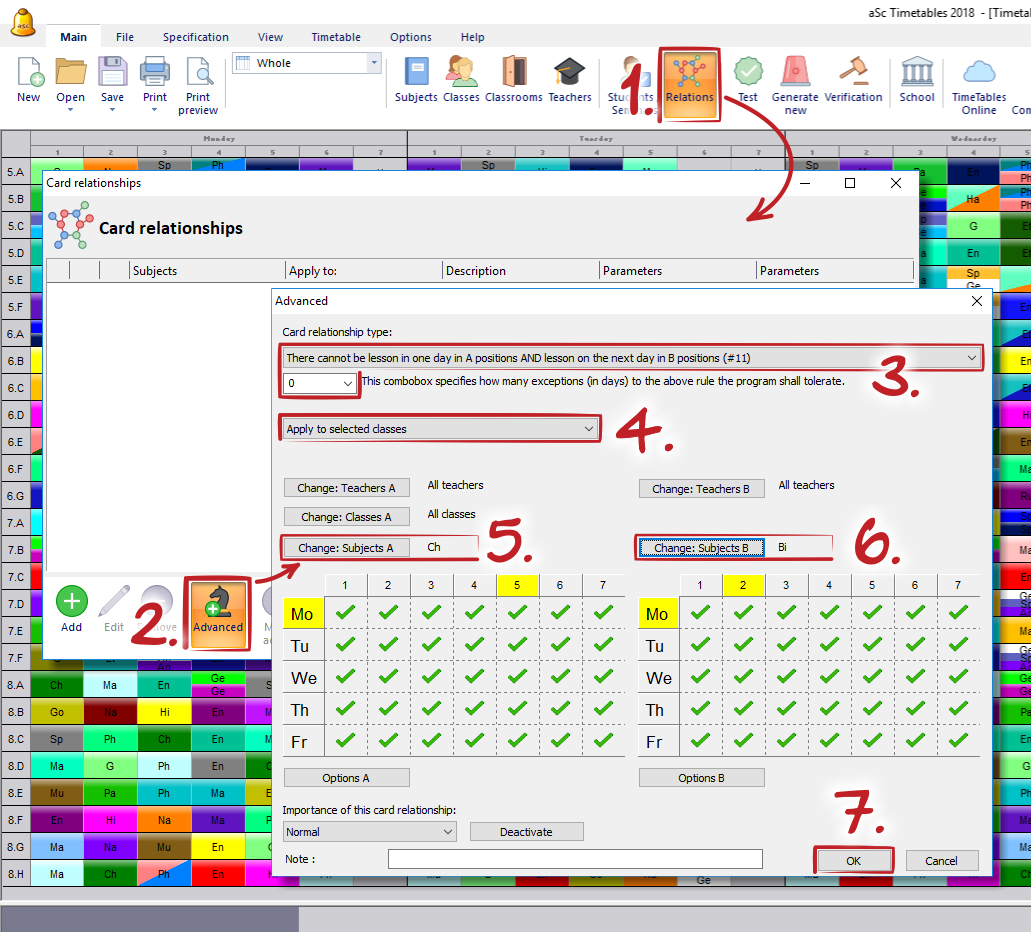The height and width of the screenshot is (932, 1031).
Task: Toggle Wednesday period 4 checkmark in grid B
Action: [x=829, y=677]
